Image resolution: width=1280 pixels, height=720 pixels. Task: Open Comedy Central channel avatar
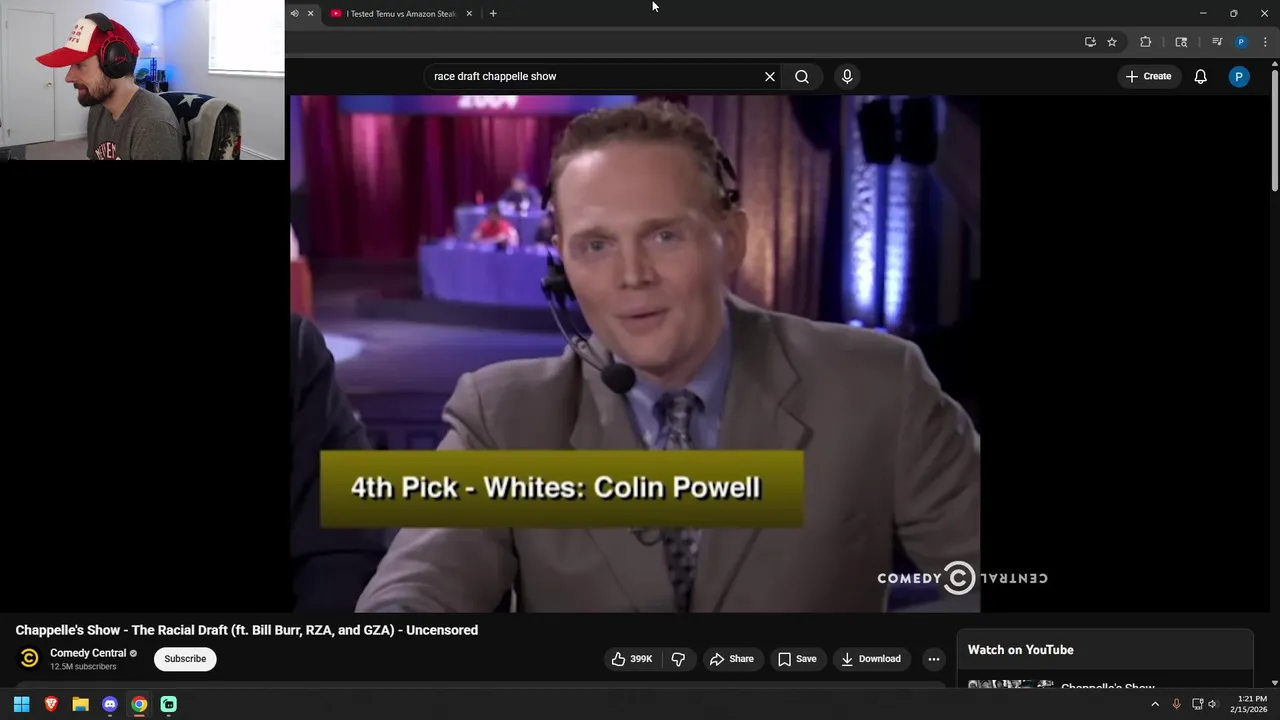[x=30, y=658]
